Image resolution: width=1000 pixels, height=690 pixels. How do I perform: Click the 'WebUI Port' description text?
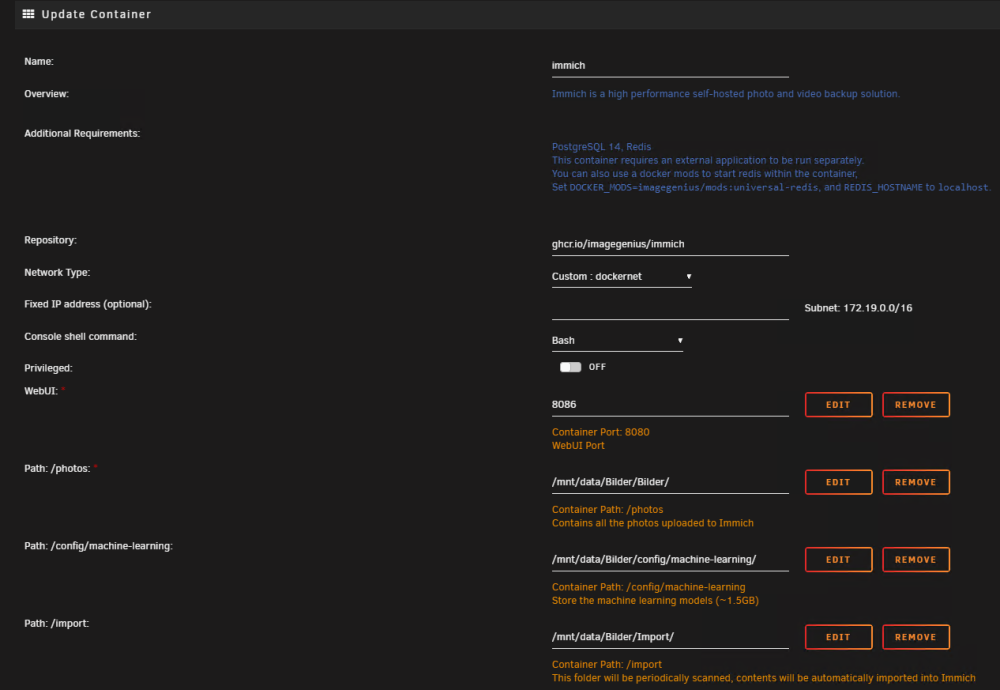click(x=578, y=446)
